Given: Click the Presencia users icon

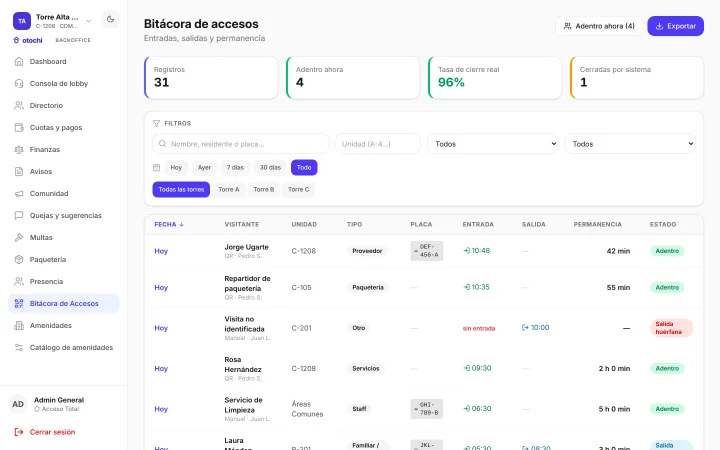Looking at the screenshot, I should pyautogui.click(x=19, y=281).
